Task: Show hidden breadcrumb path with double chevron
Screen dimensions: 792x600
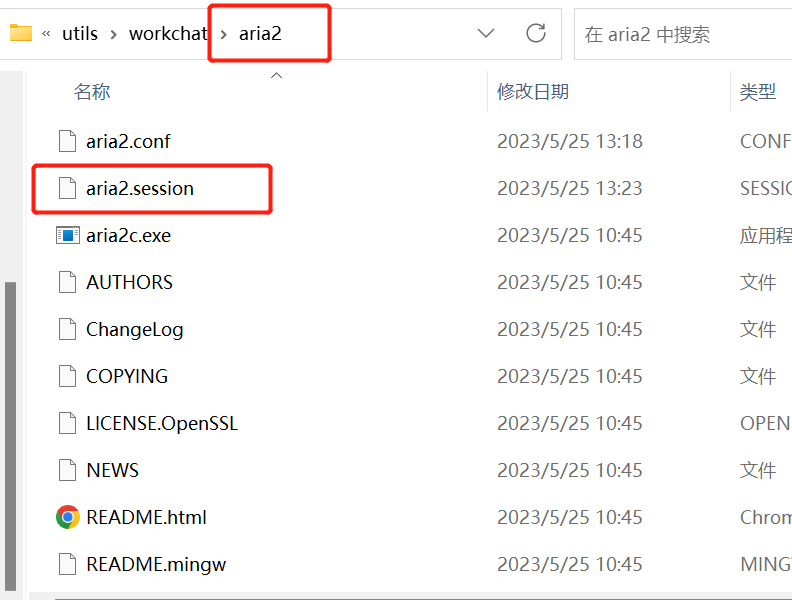Action: [46, 34]
